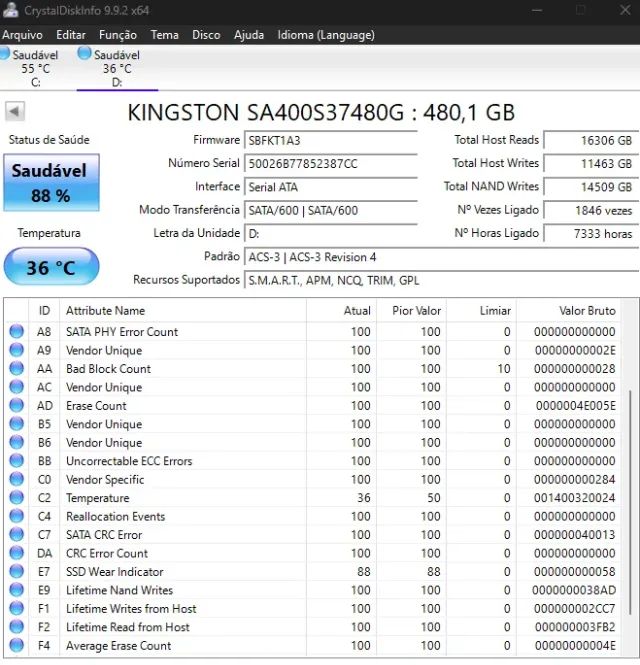Image resolution: width=640 pixels, height=665 pixels.
Task: Click the status icon for Average Erase Count
Action: [x=17, y=645]
